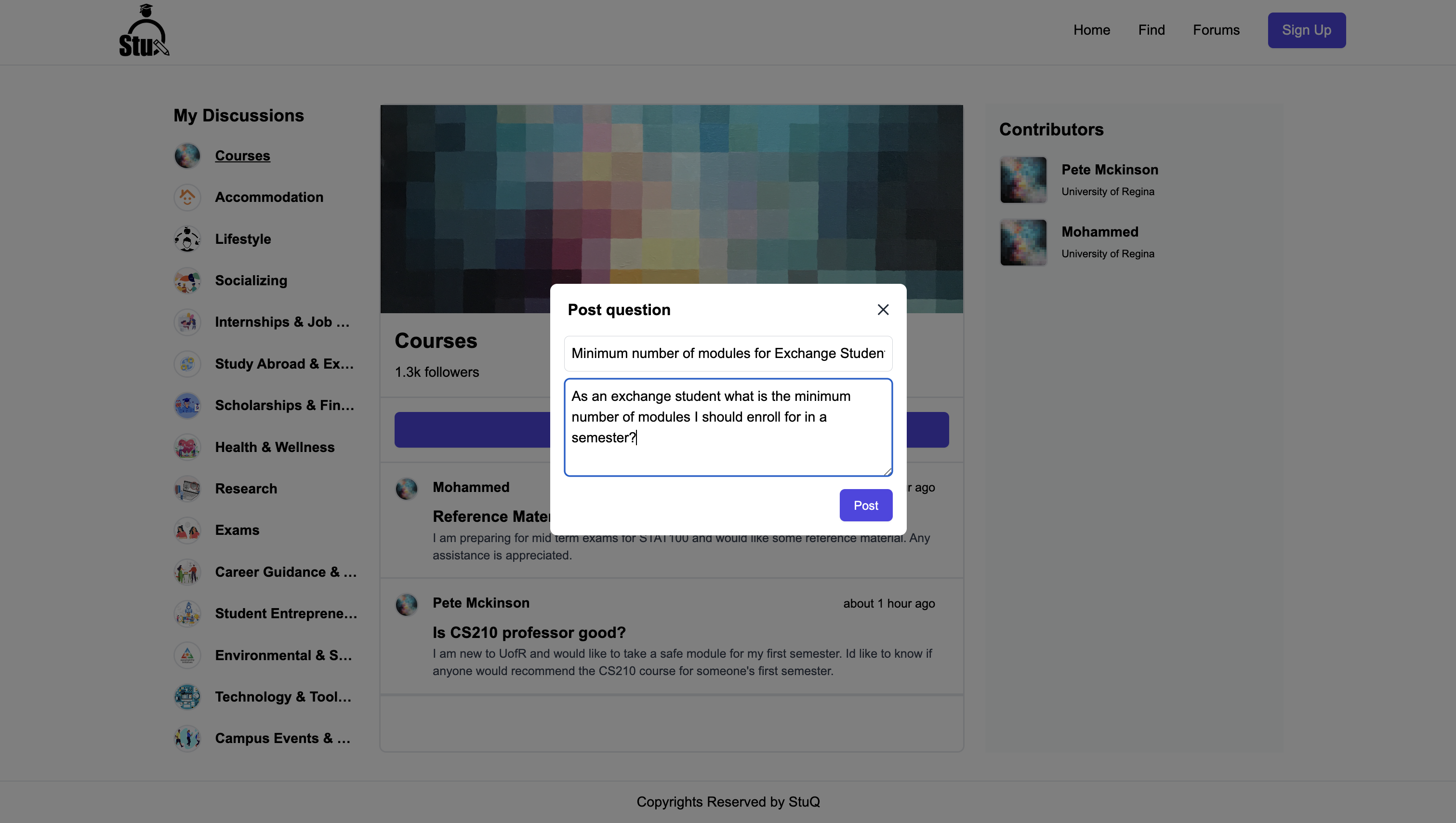Click the Research category icon
Image resolution: width=1456 pixels, height=823 pixels.
(x=187, y=489)
